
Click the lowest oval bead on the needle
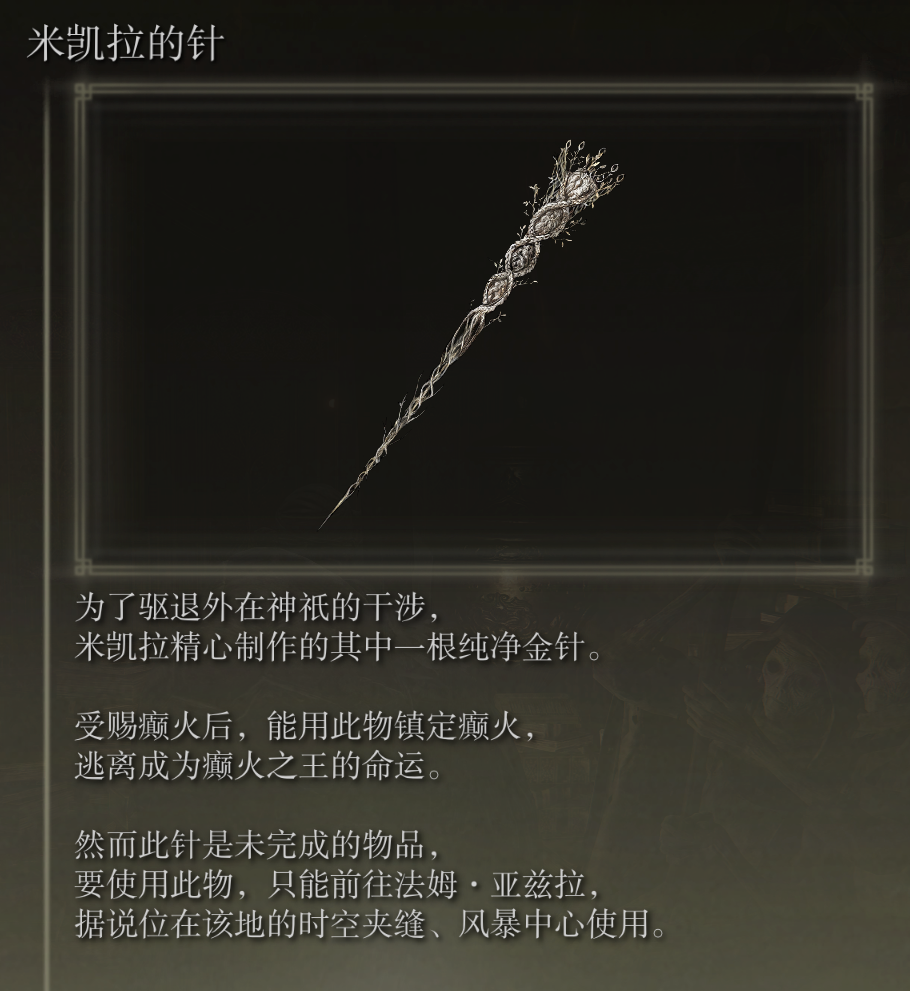497,290
